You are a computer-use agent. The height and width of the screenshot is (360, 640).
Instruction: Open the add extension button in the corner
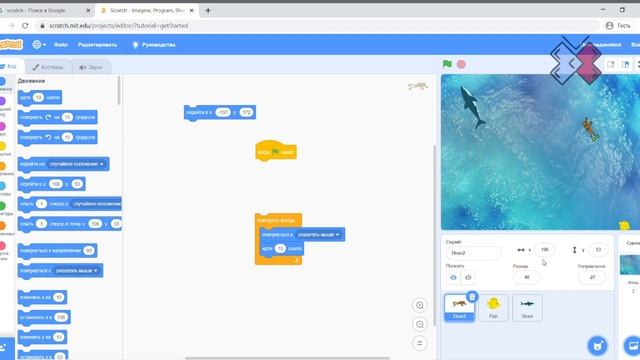pyautogui.click(x=4, y=348)
